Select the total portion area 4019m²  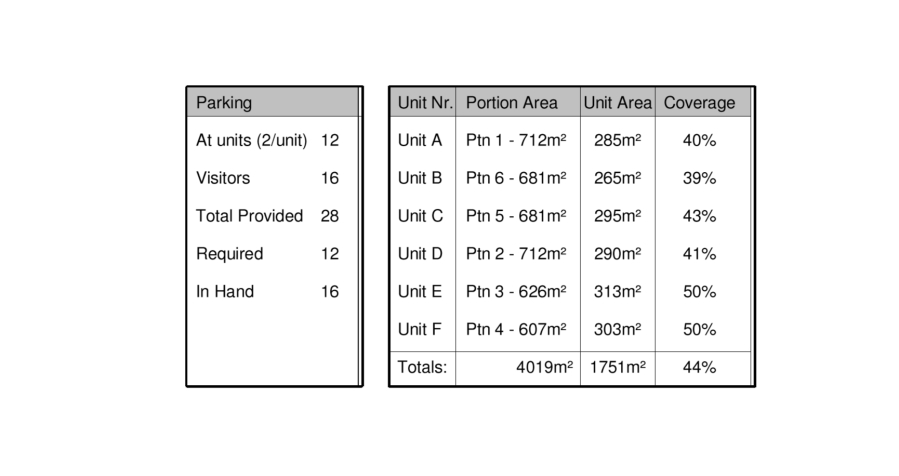[544, 368]
